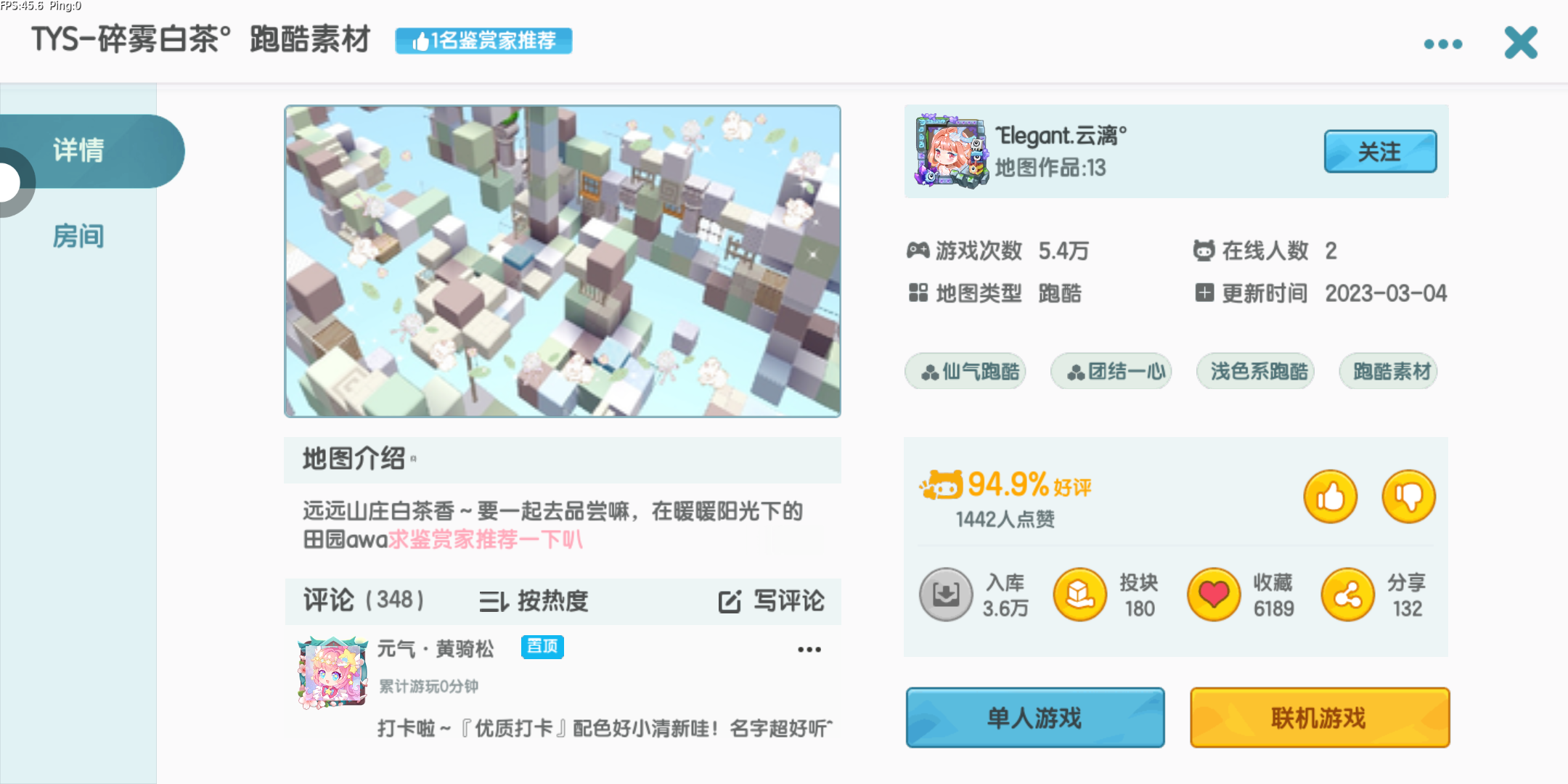This screenshot has height=784, width=1568.
Task: Open the 仙气跑酷 tag
Action: pyautogui.click(x=965, y=372)
